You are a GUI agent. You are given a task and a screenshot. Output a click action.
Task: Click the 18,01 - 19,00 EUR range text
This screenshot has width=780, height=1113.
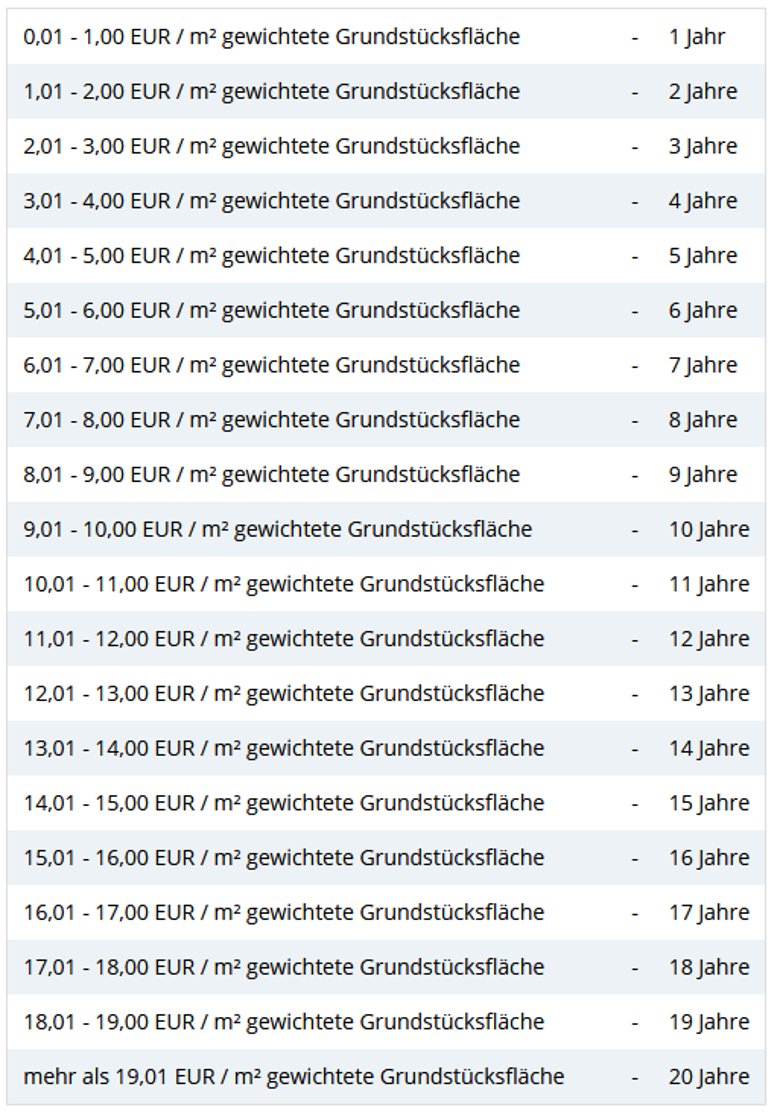pyautogui.click(x=283, y=1022)
